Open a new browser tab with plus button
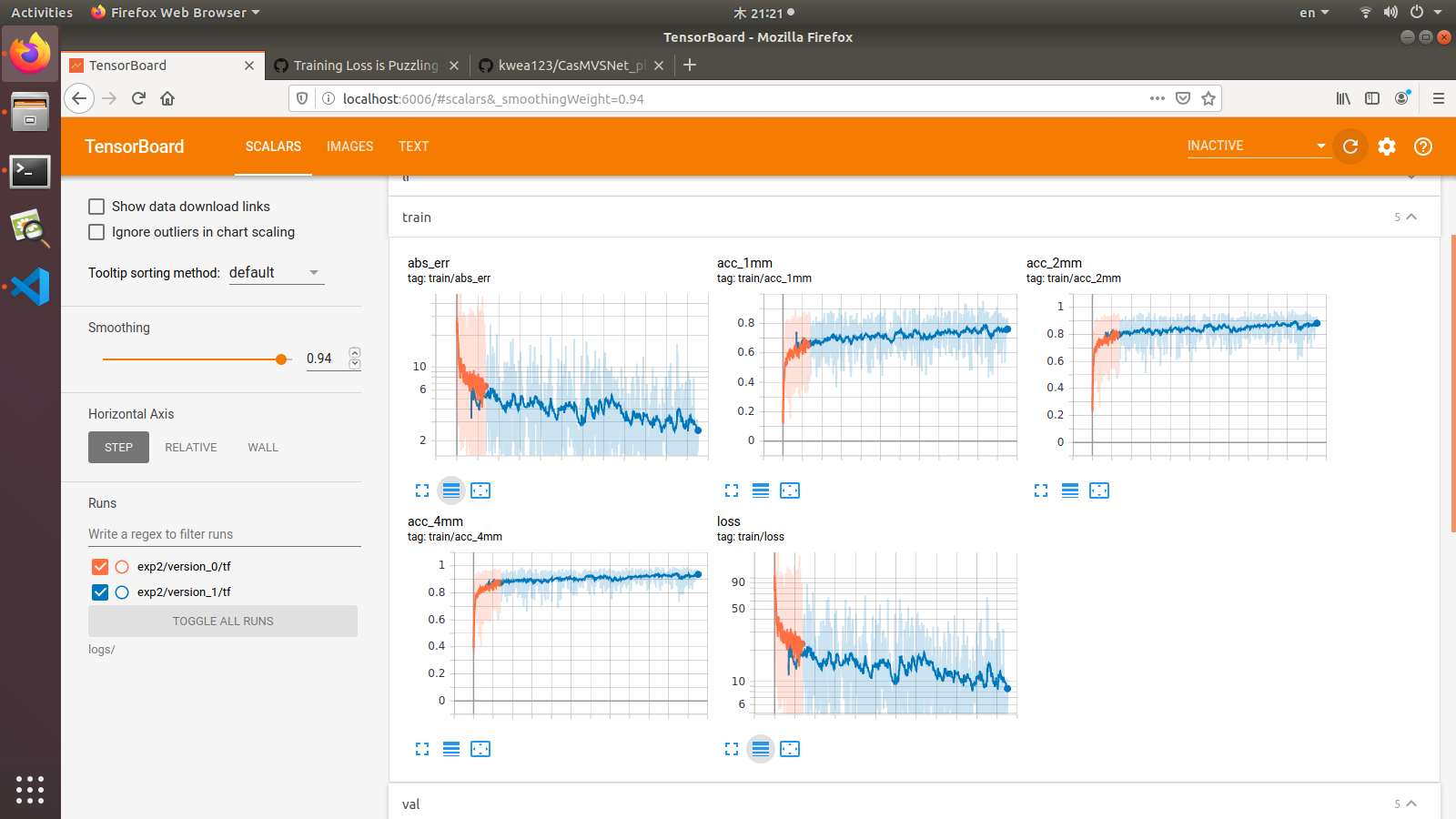The height and width of the screenshot is (819, 1456). click(x=690, y=65)
